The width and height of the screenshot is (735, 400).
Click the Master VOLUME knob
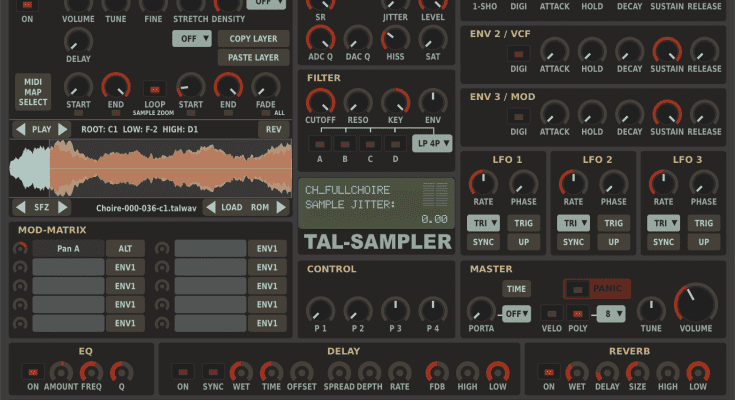point(695,302)
